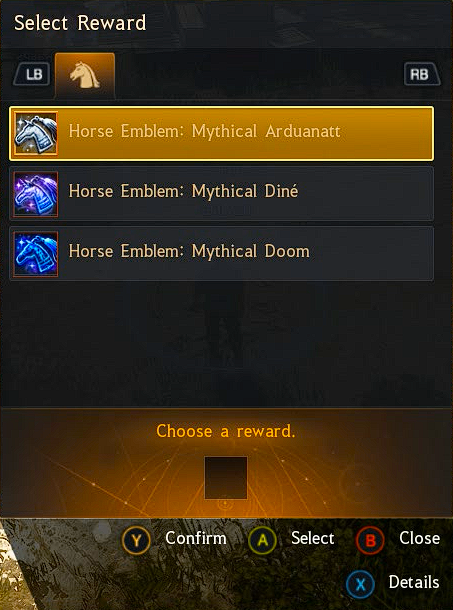Click the Confirm label
Screen dimensions: 453x610
(x=196, y=539)
